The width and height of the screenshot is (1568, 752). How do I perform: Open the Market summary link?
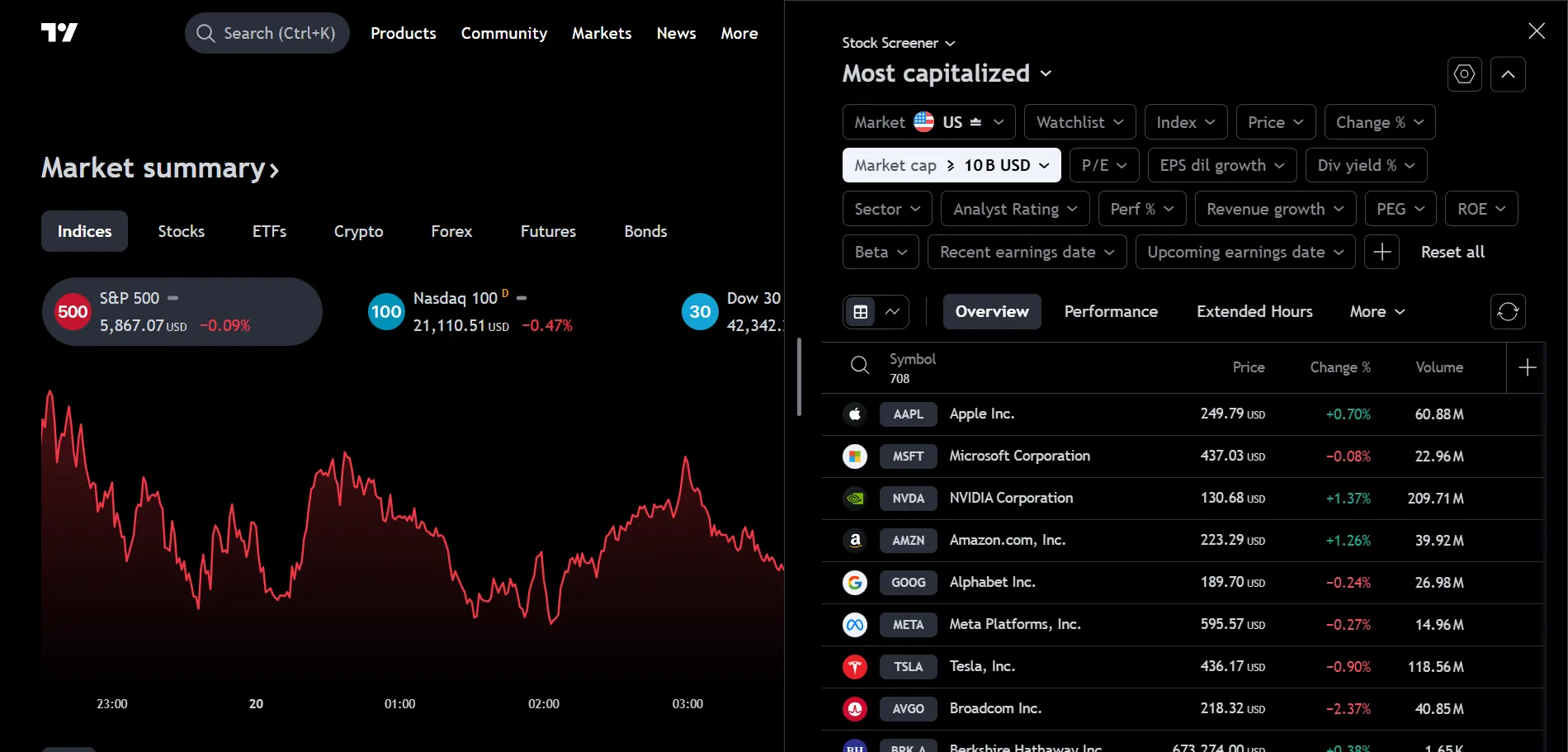click(160, 168)
